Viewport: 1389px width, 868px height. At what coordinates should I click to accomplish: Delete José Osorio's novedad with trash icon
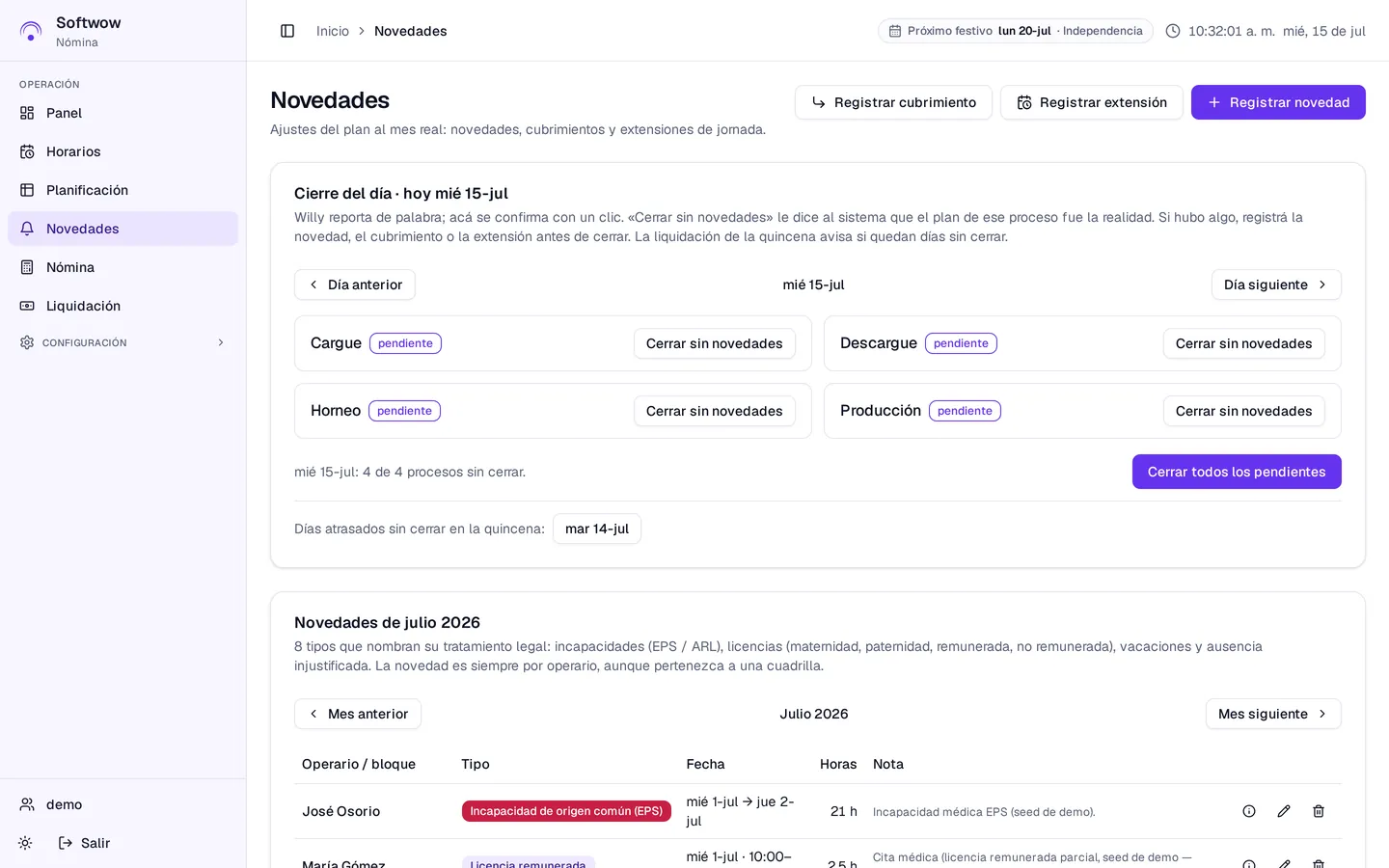pyautogui.click(x=1319, y=811)
